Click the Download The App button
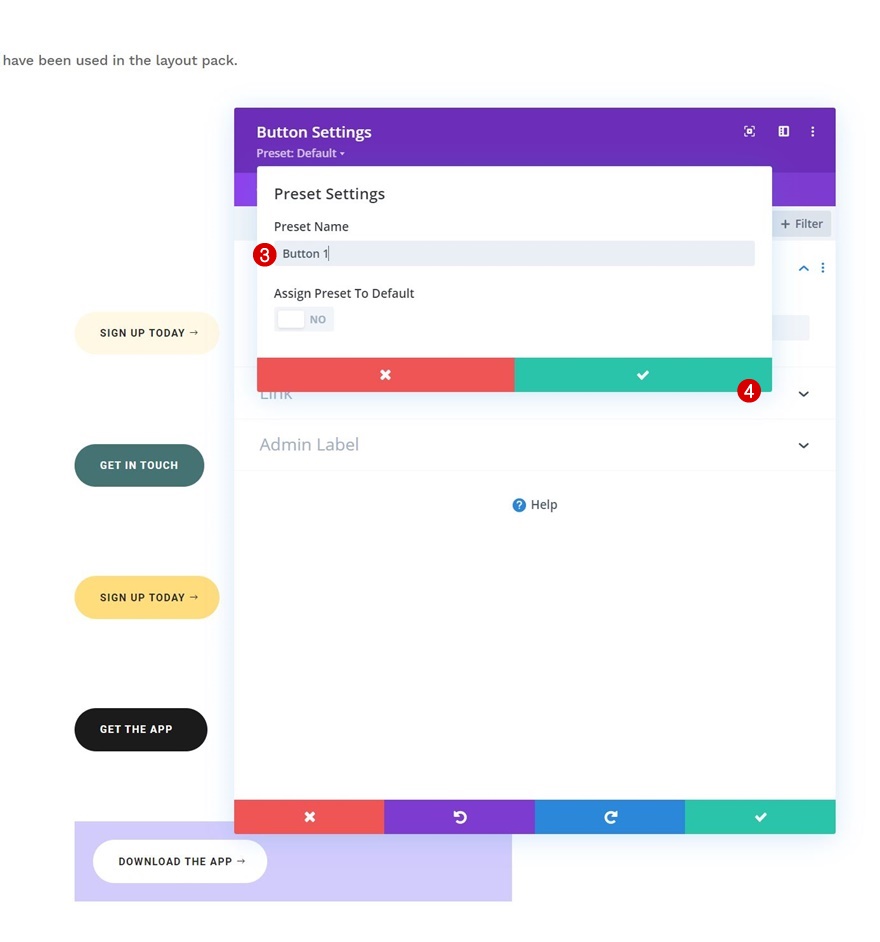The height and width of the screenshot is (942, 880). click(180, 861)
